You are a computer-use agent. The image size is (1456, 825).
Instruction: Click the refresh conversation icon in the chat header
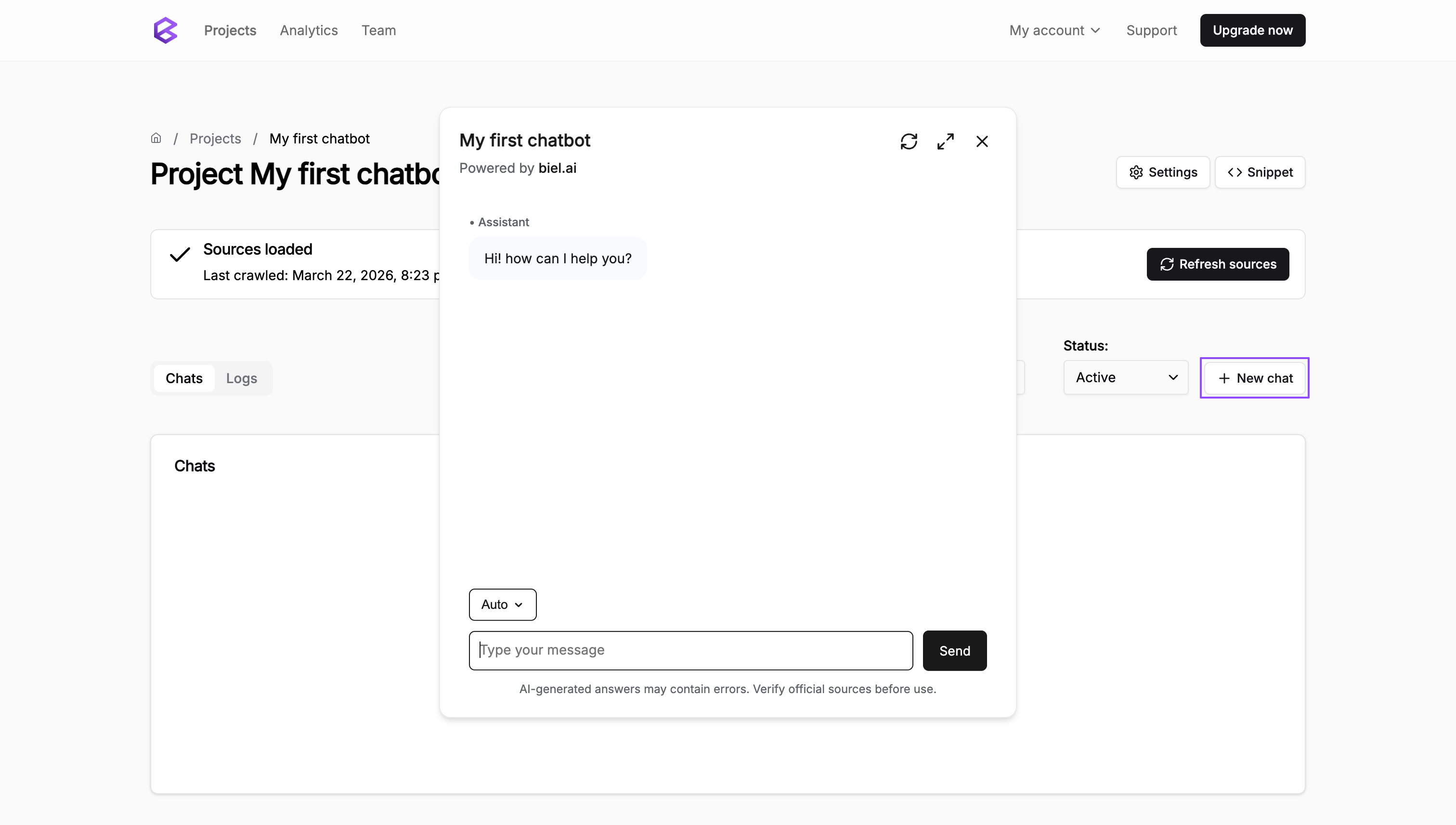pyautogui.click(x=909, y=141)
